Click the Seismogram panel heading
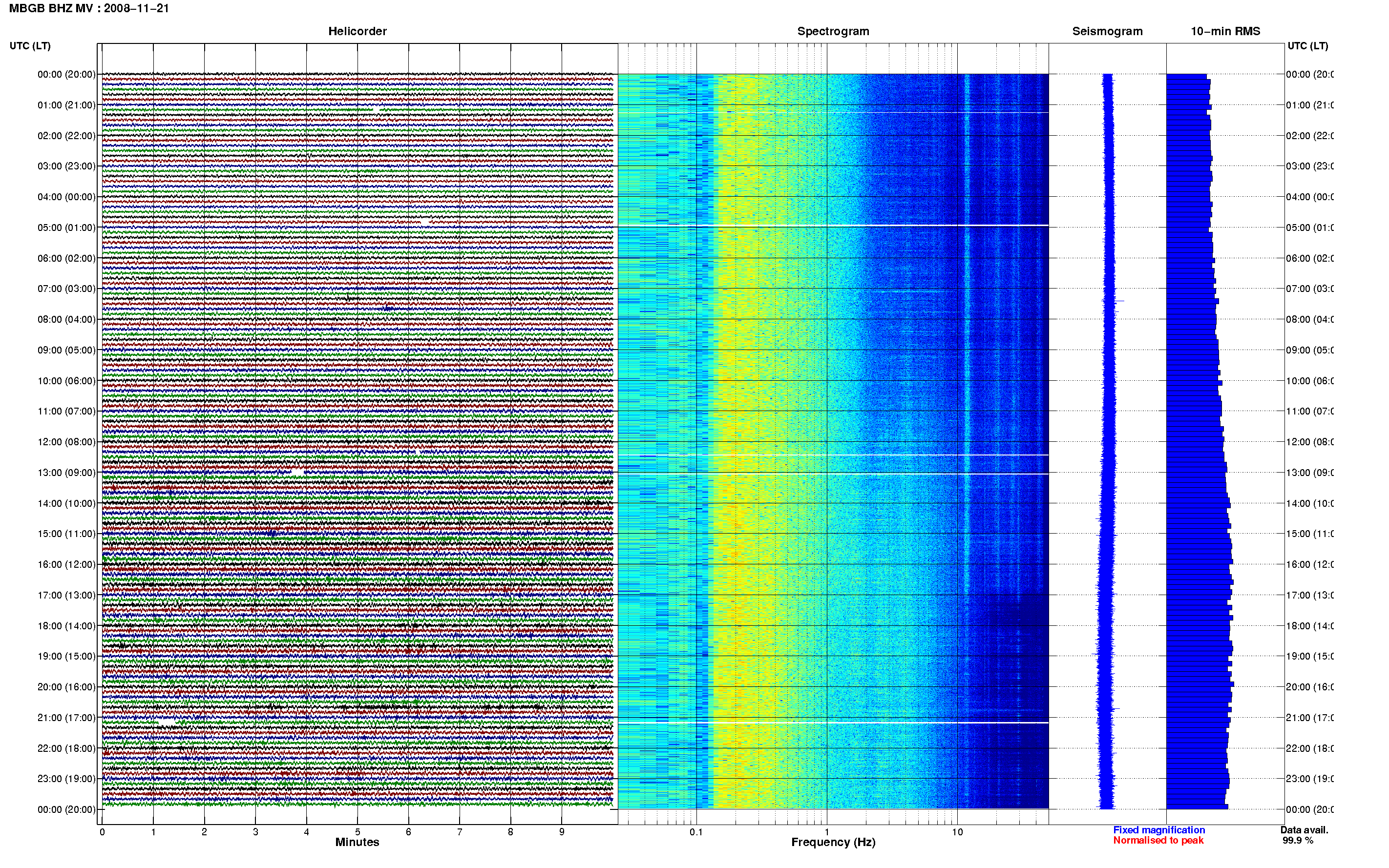The width and height of the screenshot is (1389, 868). coord(1107,31)
